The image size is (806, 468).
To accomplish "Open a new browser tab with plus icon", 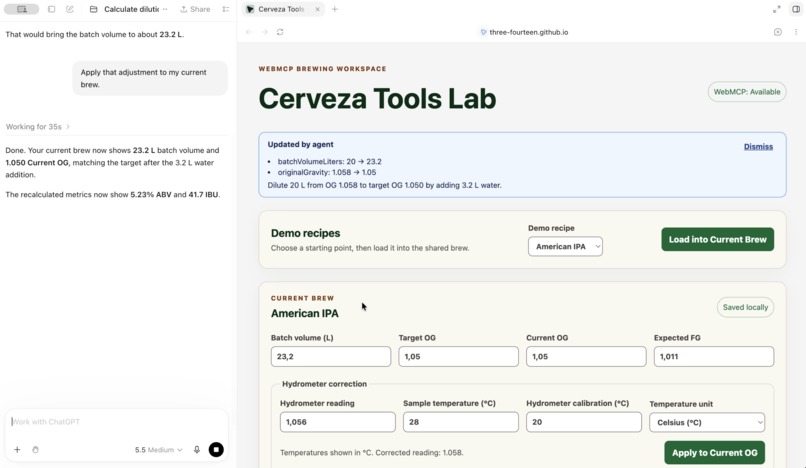I will click(x=335, y=9).
